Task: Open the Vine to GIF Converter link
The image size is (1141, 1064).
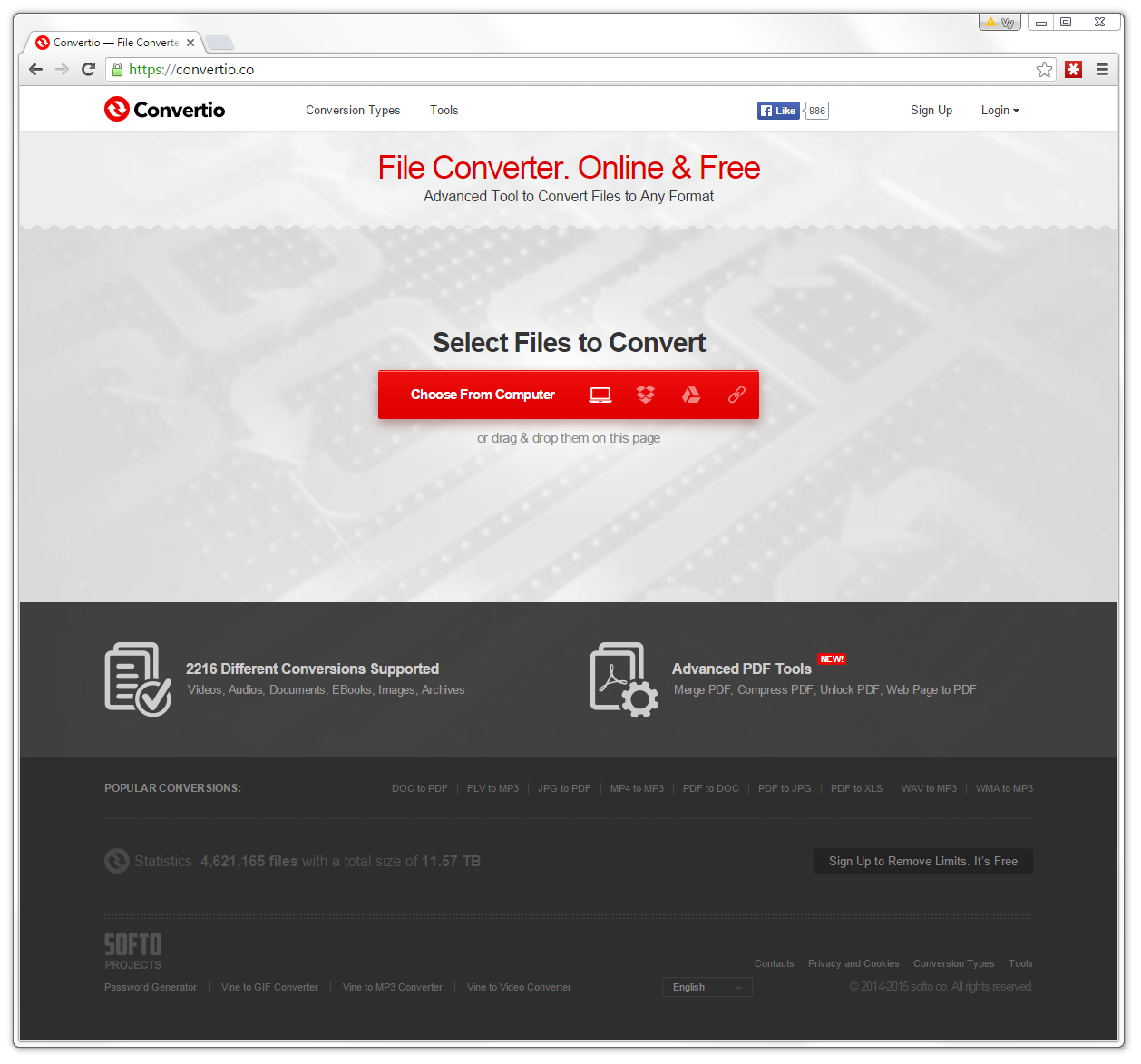Action: (x=269, y=987)
